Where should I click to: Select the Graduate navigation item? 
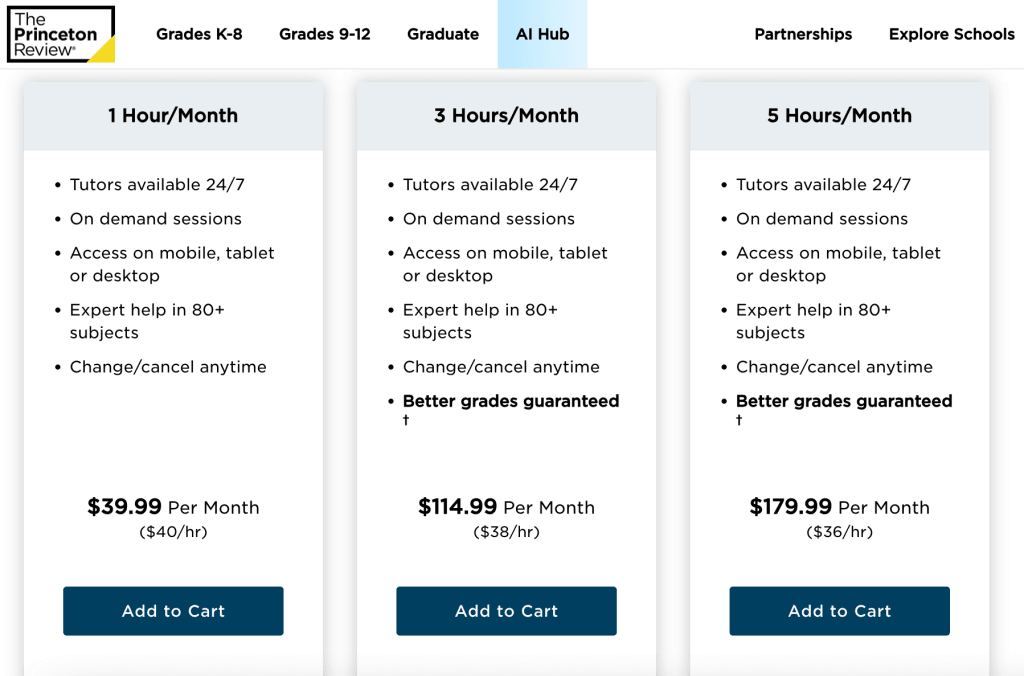443,34
